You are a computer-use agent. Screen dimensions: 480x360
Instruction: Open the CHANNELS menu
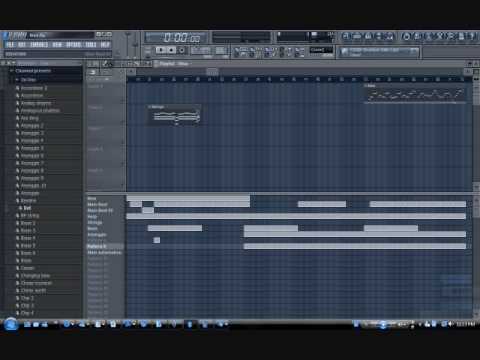click(39, 45)
